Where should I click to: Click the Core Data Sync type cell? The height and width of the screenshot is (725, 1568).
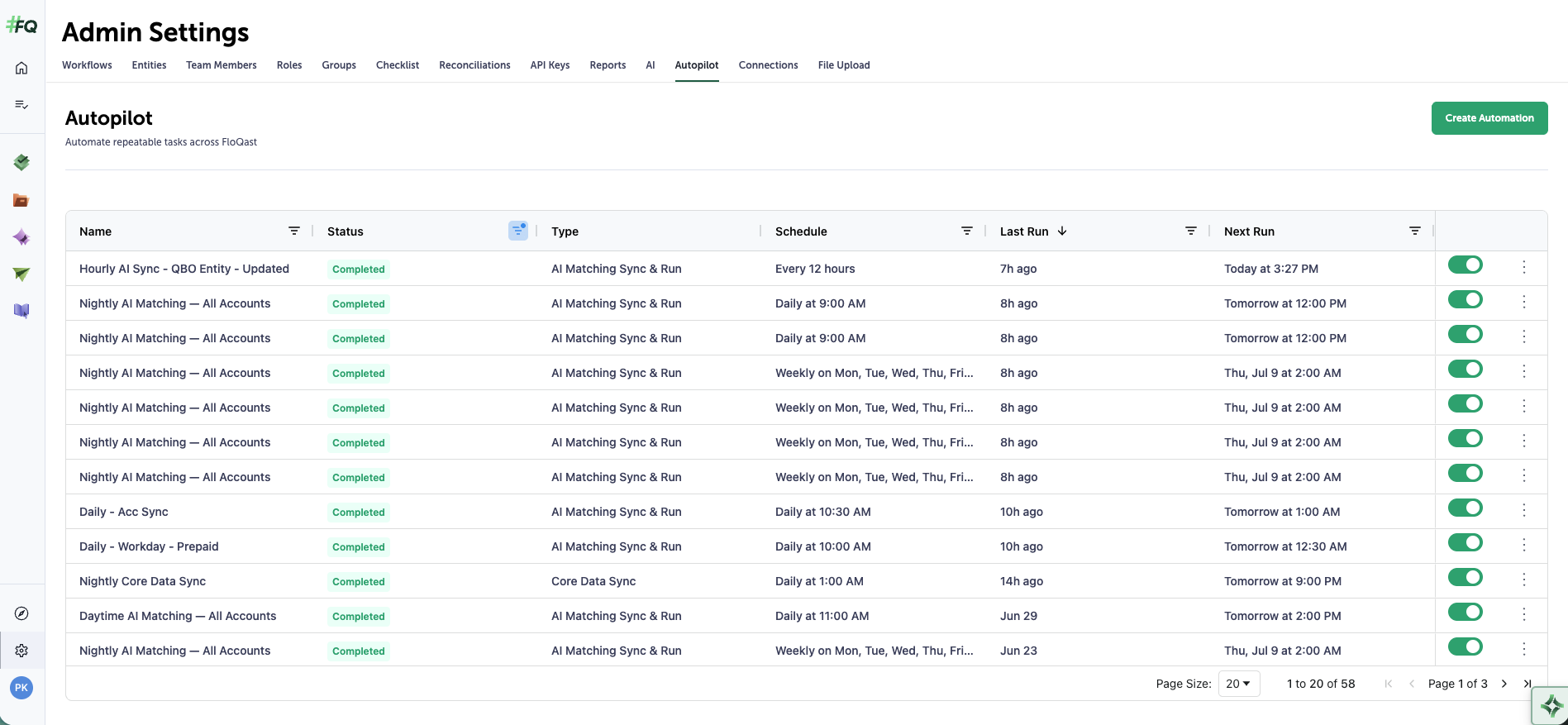click(x=593, y=581)
